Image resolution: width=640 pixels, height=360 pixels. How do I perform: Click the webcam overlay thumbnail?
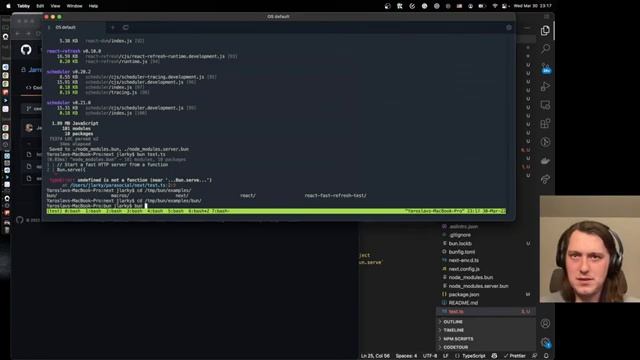[x=590, y=249]
